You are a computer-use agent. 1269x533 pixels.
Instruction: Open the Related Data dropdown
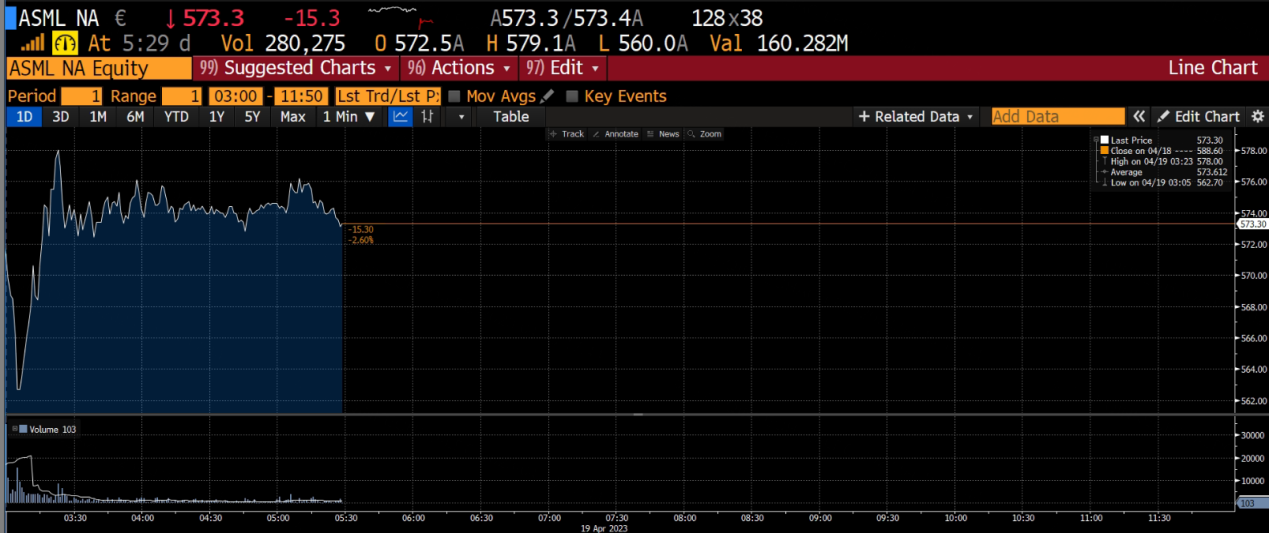tap(916, 116)
